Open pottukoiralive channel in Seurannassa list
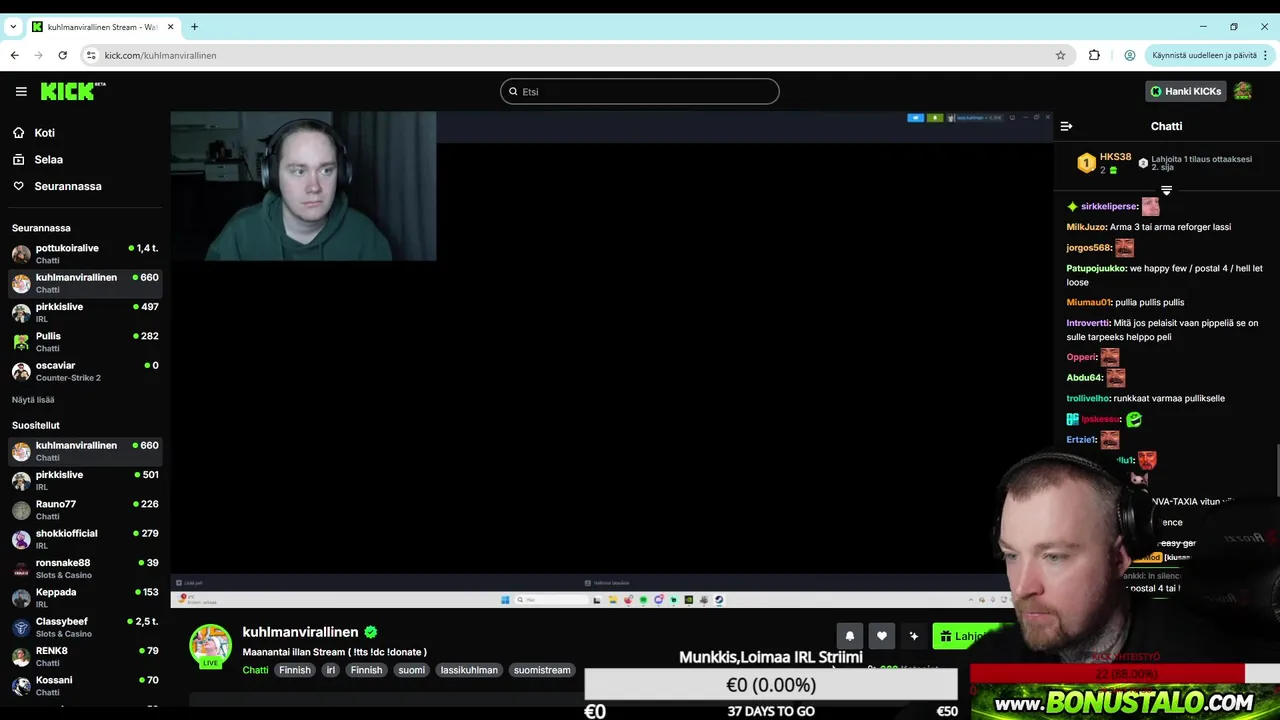Image resolution: width=1280 pixels, height=720 pixels. click(x=85, y=254)
